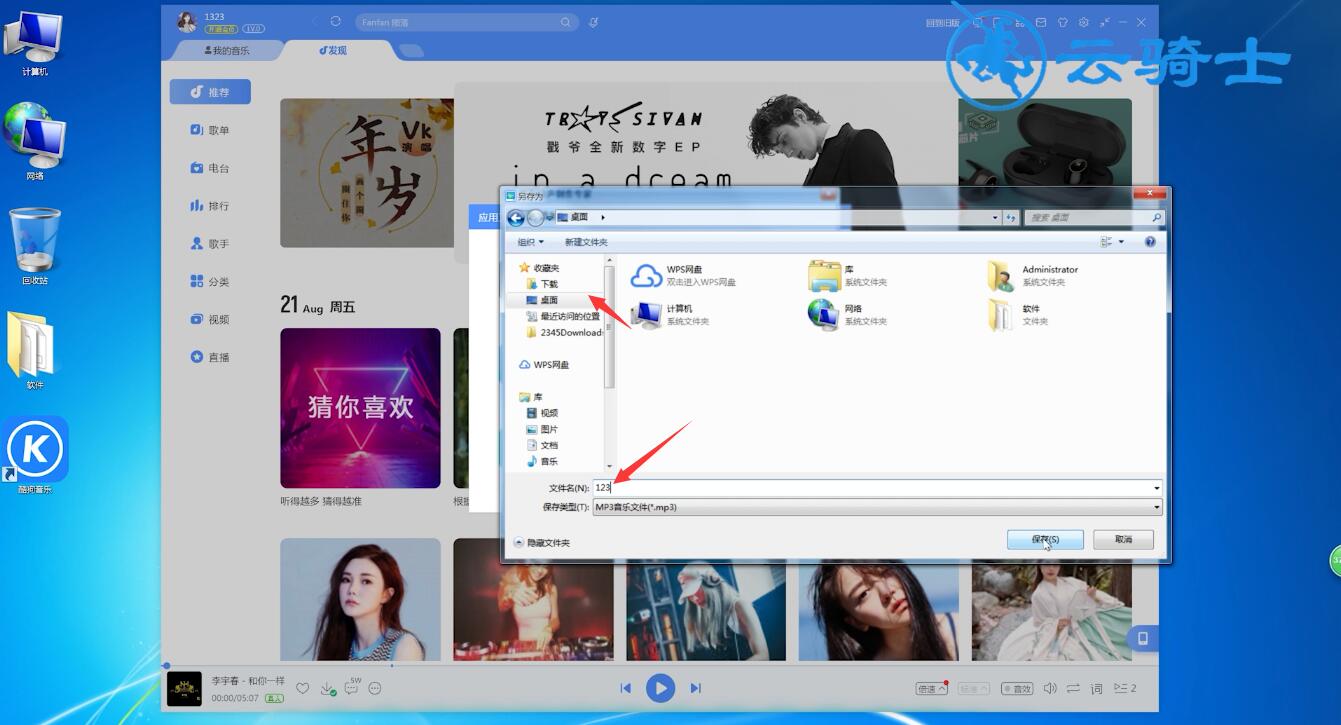The width and height of the screenshot is (1341, 725).
Task: Select 网络 in the file list
Action: point(848,315)
